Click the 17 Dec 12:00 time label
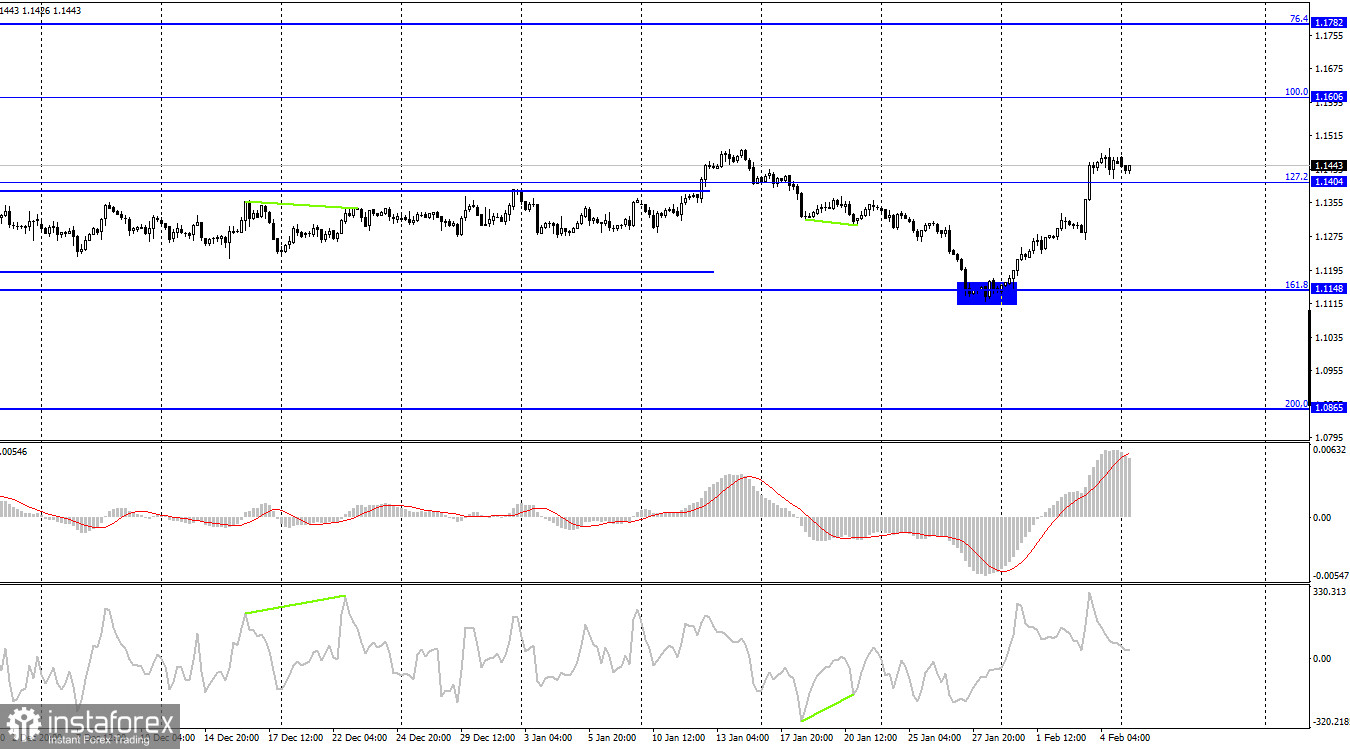This screenshot has width=1350, height=749. point(296,738)
